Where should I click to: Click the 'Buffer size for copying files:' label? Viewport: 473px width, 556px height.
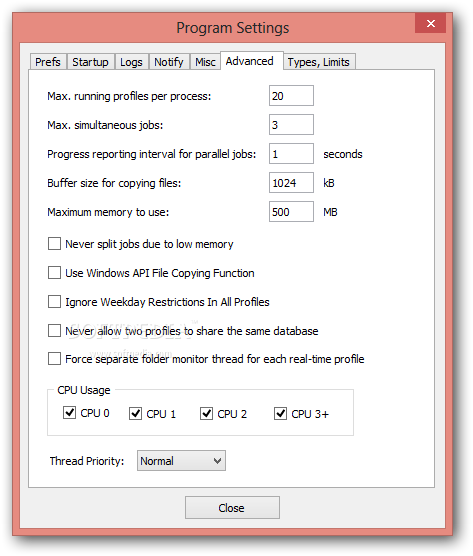point(114,183)
